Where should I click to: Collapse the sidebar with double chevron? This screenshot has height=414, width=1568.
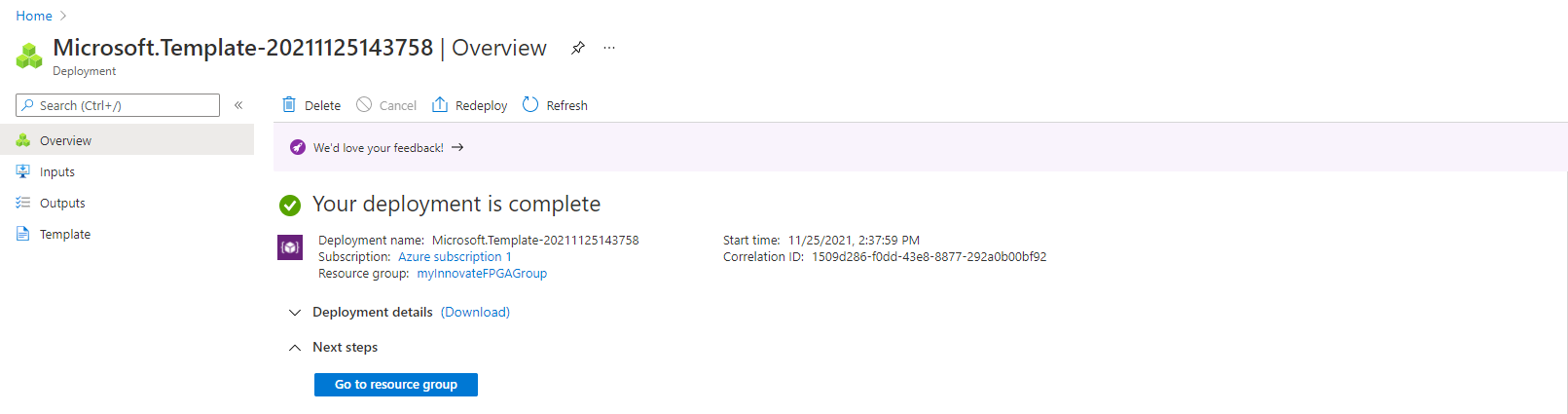[x=238, y=105]
